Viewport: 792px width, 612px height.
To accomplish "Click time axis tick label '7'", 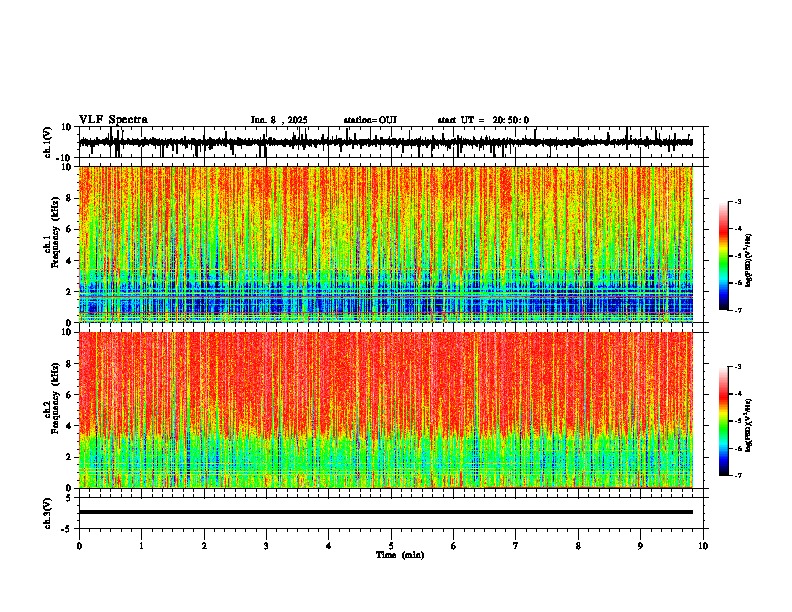I will [516, 546].
